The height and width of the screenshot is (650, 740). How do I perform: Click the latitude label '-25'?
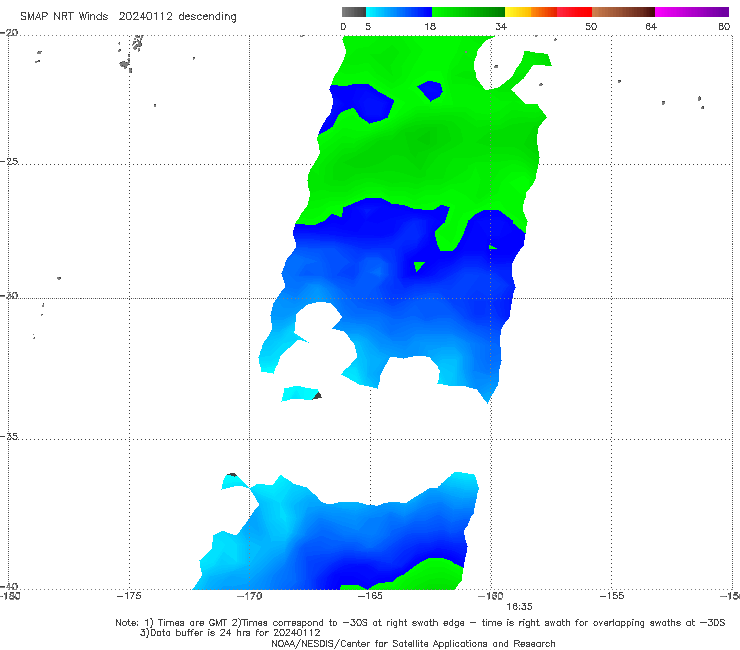click(9, 161)
